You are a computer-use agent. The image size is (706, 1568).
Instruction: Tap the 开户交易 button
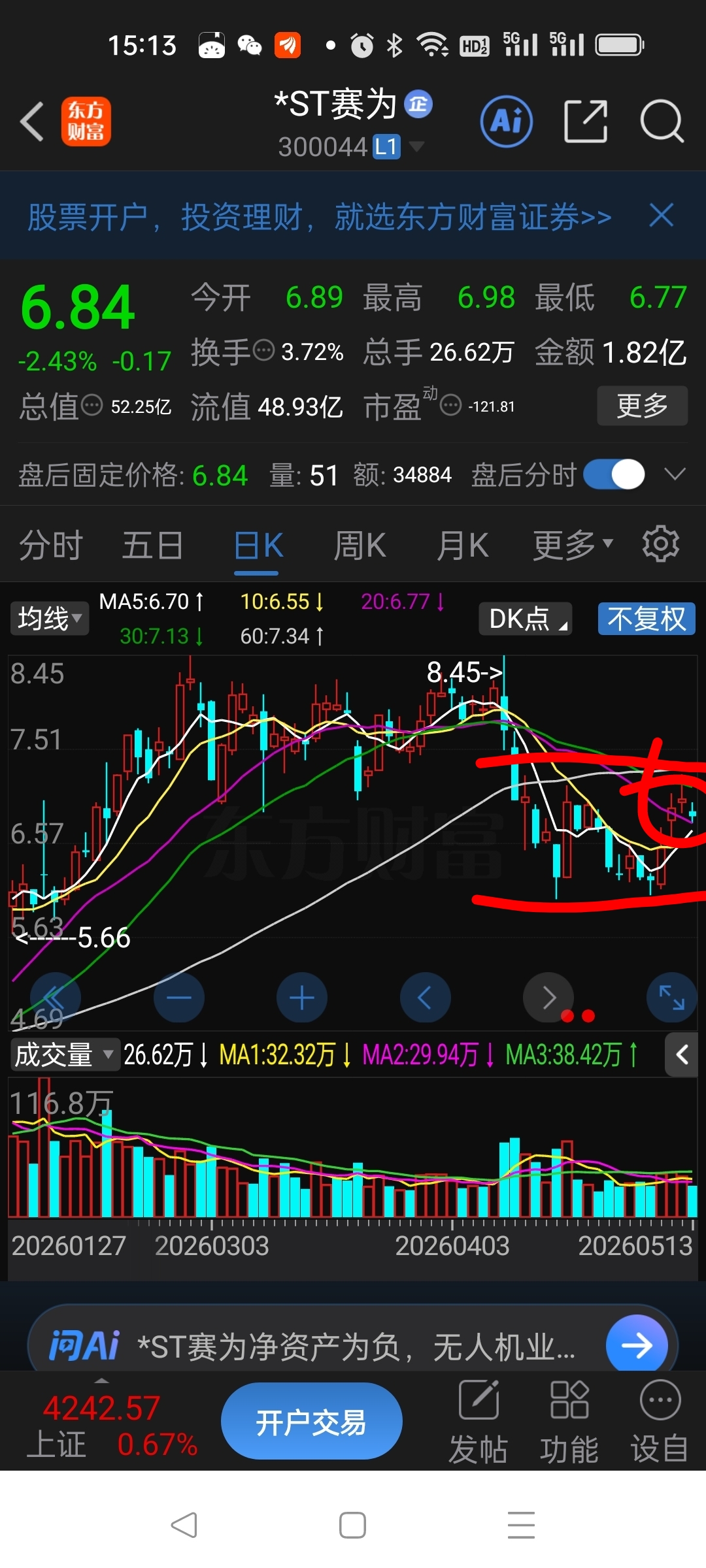tap(311, 1421)
